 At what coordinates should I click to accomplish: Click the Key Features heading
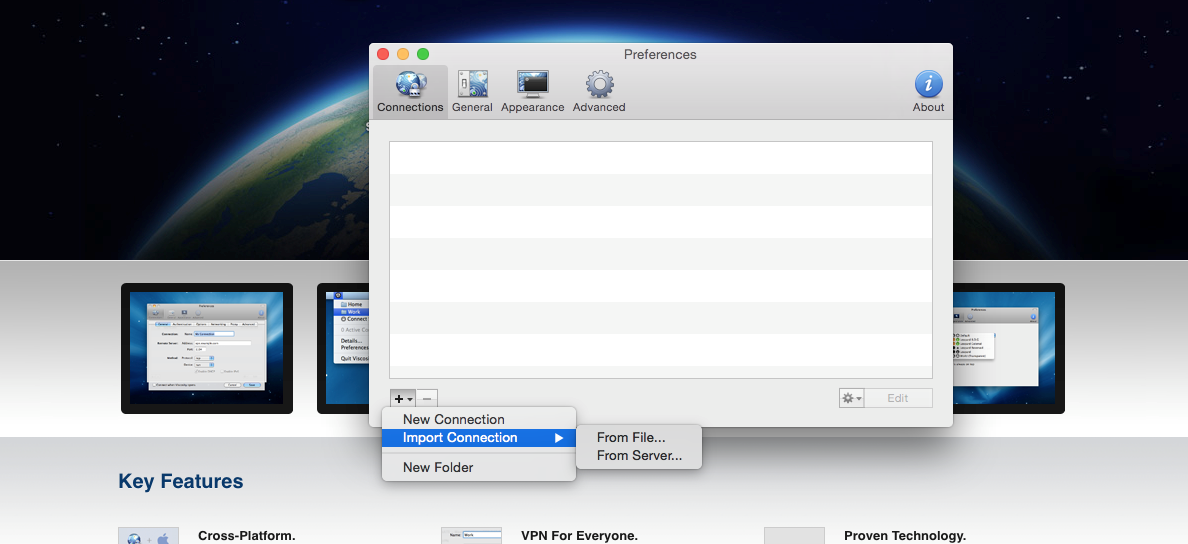pos(180,481)
